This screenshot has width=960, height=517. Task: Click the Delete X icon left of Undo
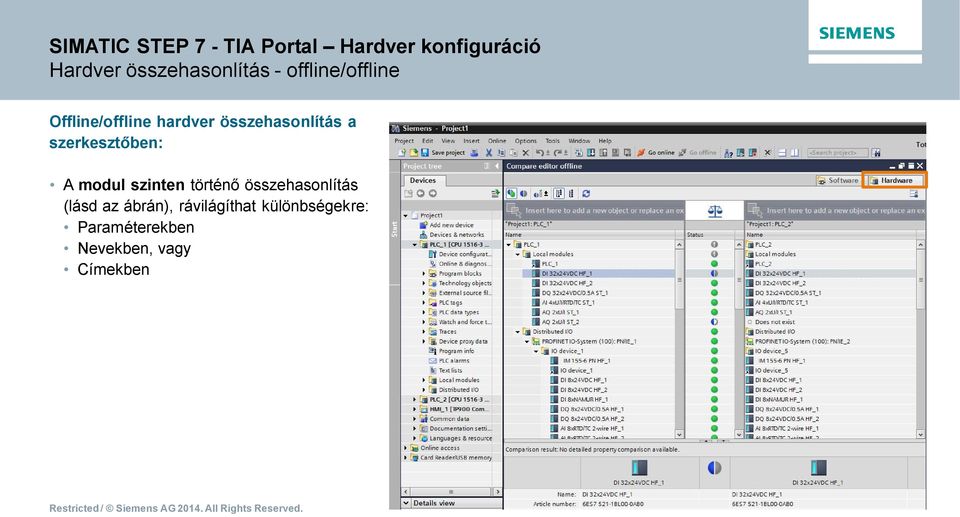tap(525, 153)
